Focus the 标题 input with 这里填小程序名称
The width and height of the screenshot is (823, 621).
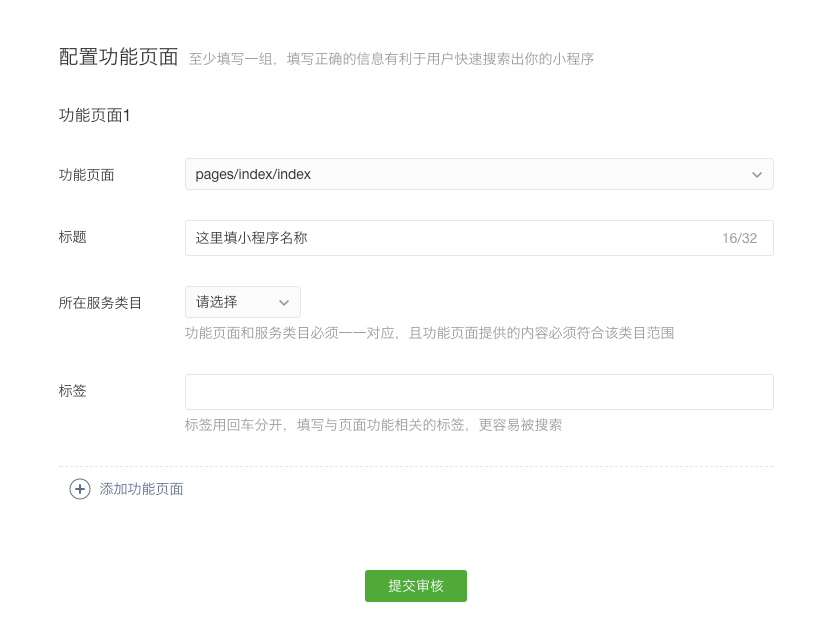click(x=479, y=238)
